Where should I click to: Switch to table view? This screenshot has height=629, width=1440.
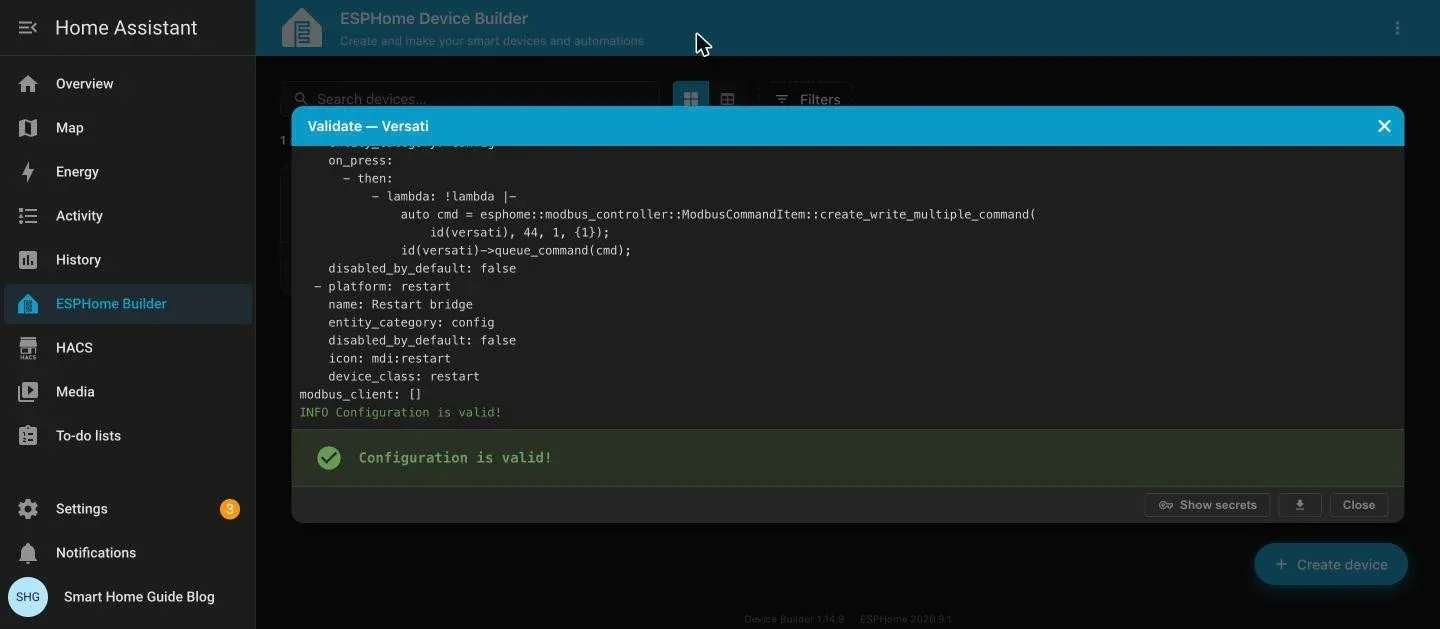click(x=728, y=99)
